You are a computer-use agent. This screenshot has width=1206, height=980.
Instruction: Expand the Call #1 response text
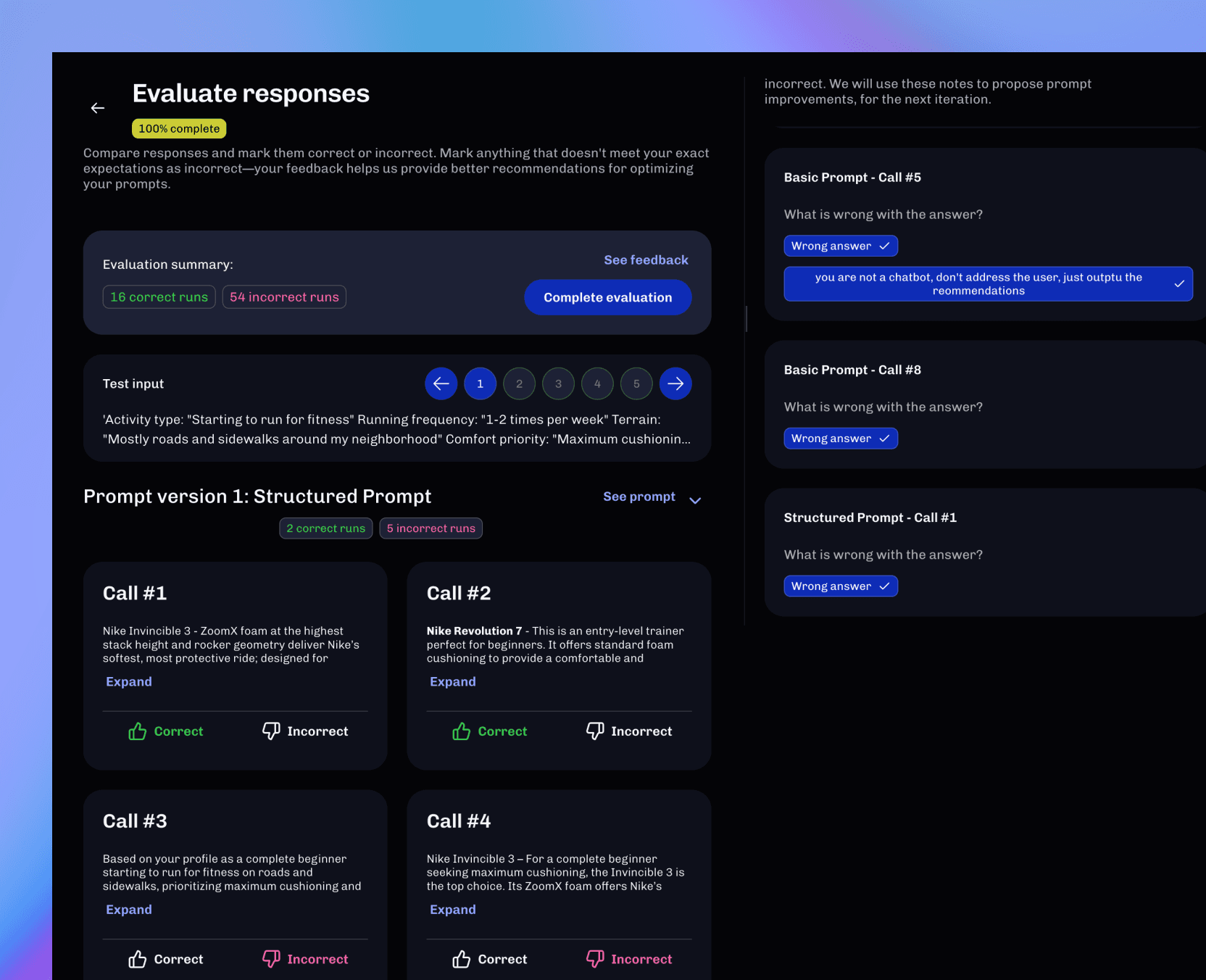click(129, 681)
